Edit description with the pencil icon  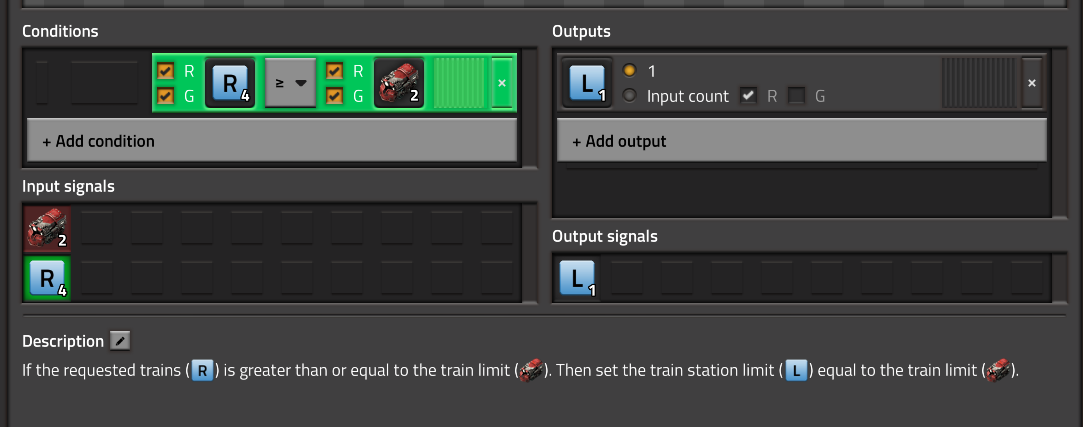click(120, 341)
